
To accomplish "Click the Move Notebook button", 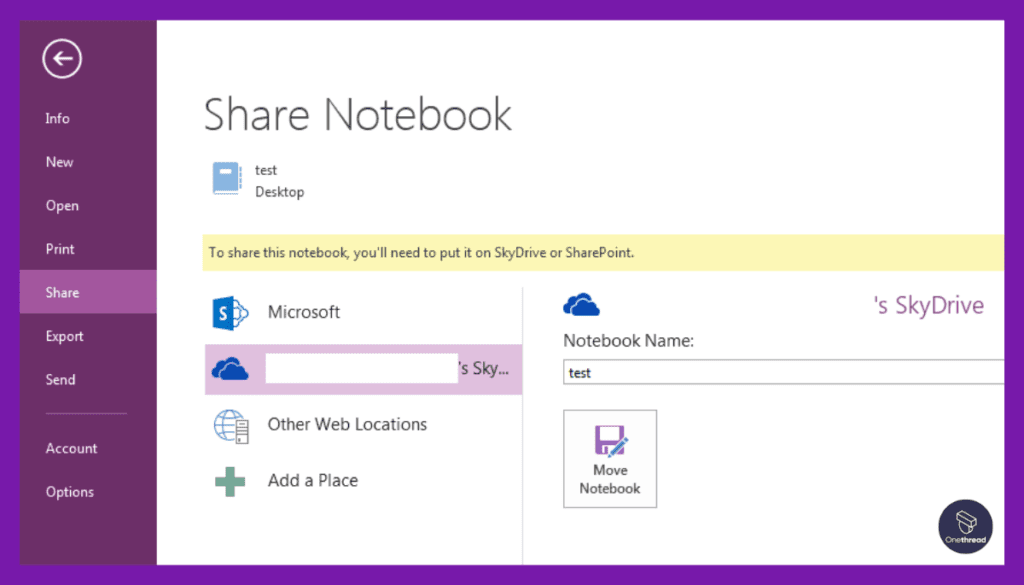I will (x=610, y=459).
